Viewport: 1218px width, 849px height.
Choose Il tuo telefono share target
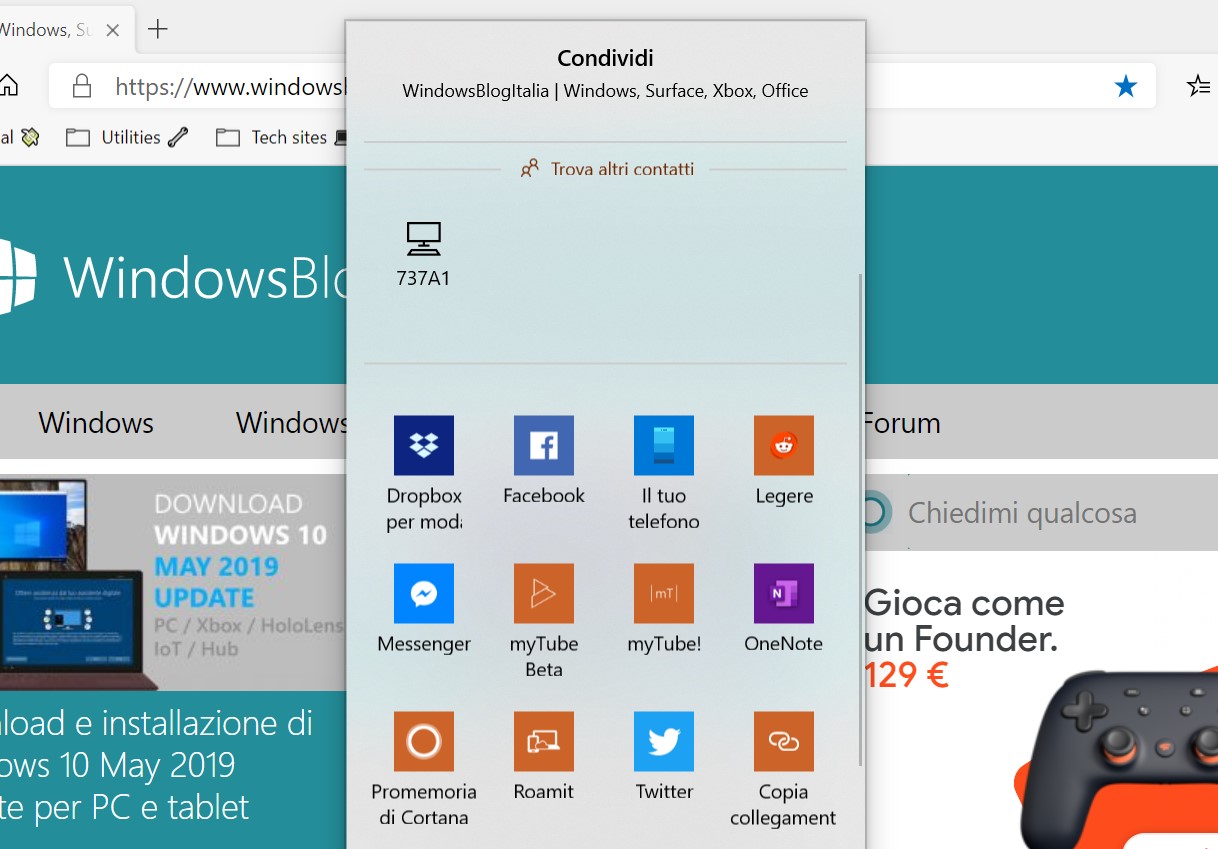664,473
